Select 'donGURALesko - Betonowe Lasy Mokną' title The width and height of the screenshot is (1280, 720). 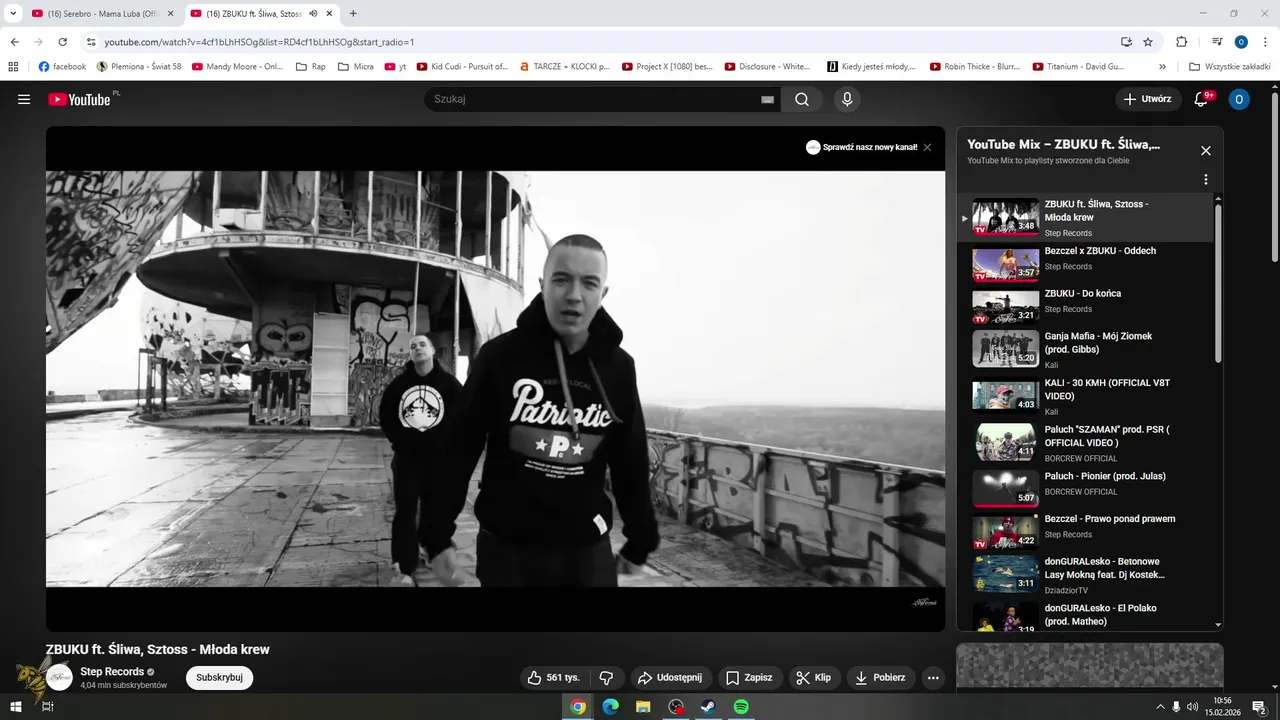pos(1105,568)
